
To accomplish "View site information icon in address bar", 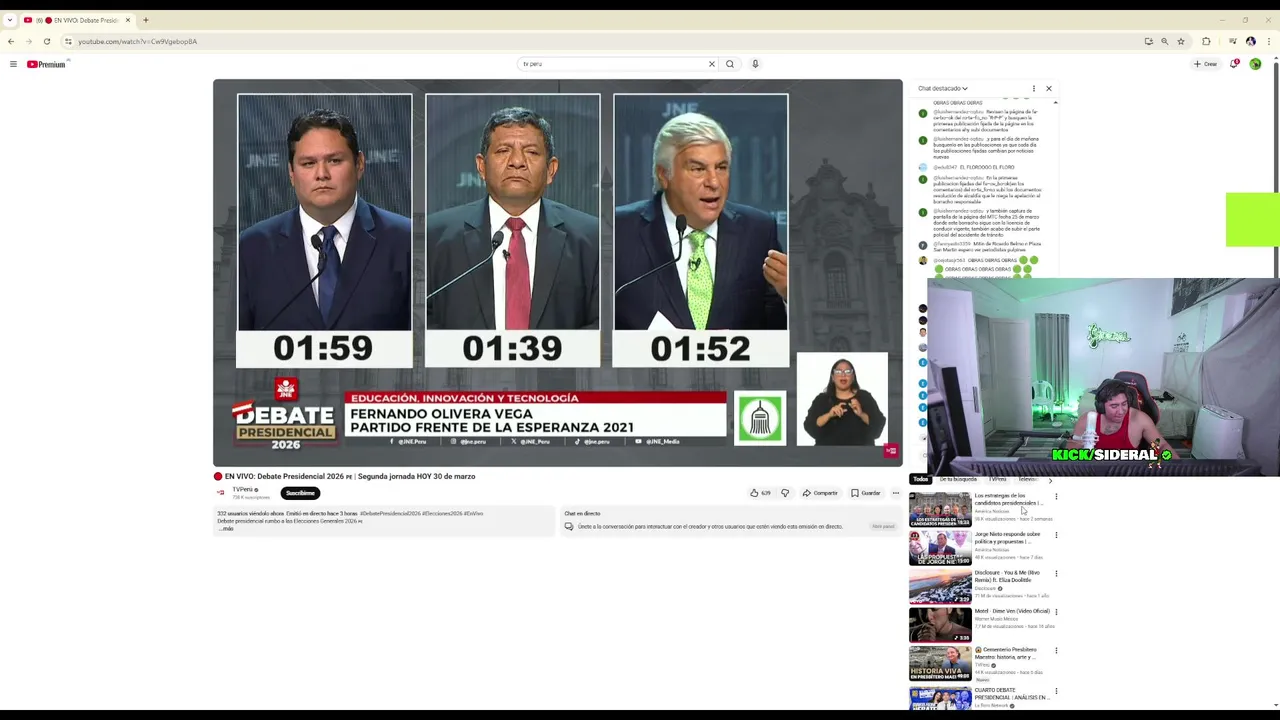I will coord(68,41).
